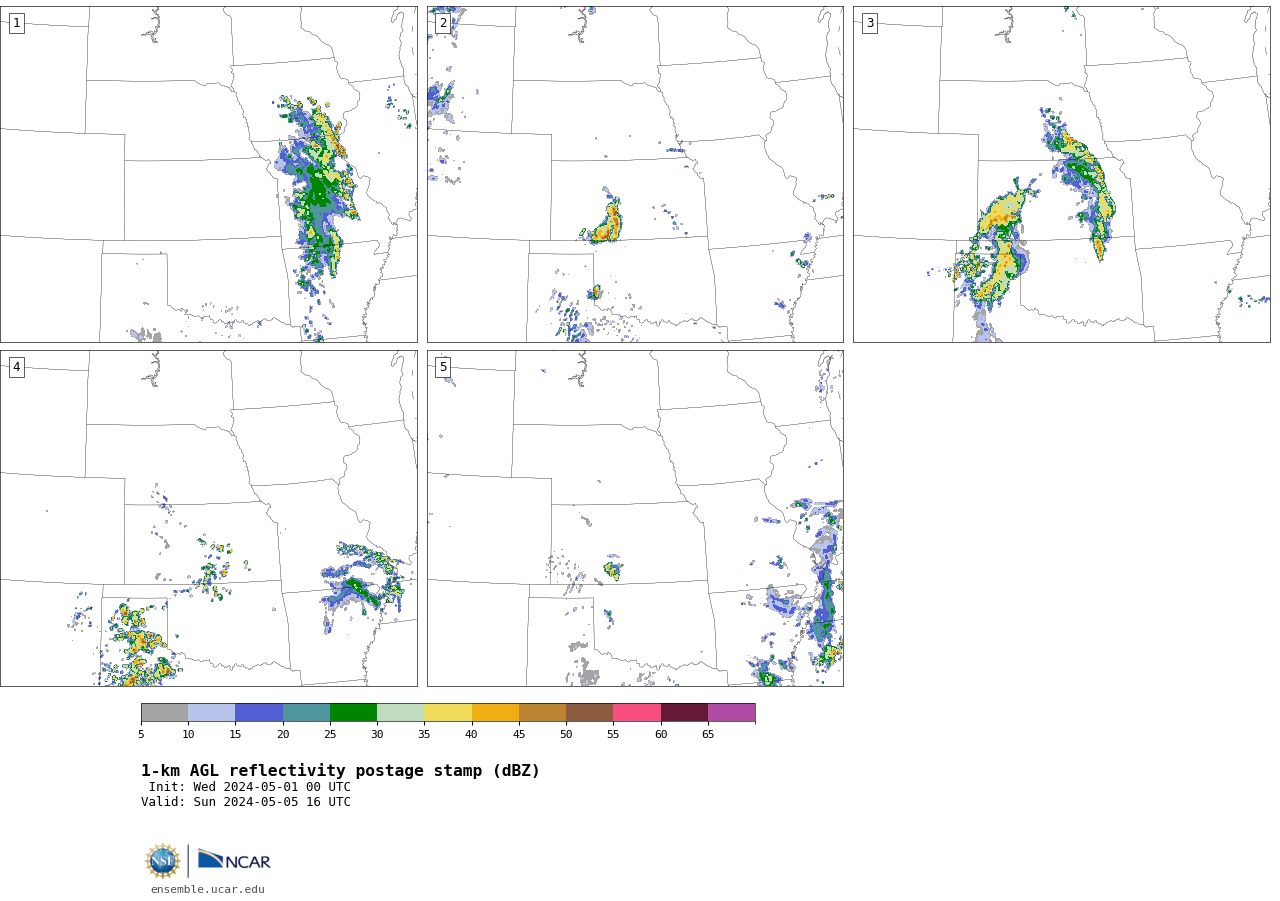Screen dimensions: 1280x901
Task: Click the dark green 25-30 dBZ swatch
Action: pos(353,713)
